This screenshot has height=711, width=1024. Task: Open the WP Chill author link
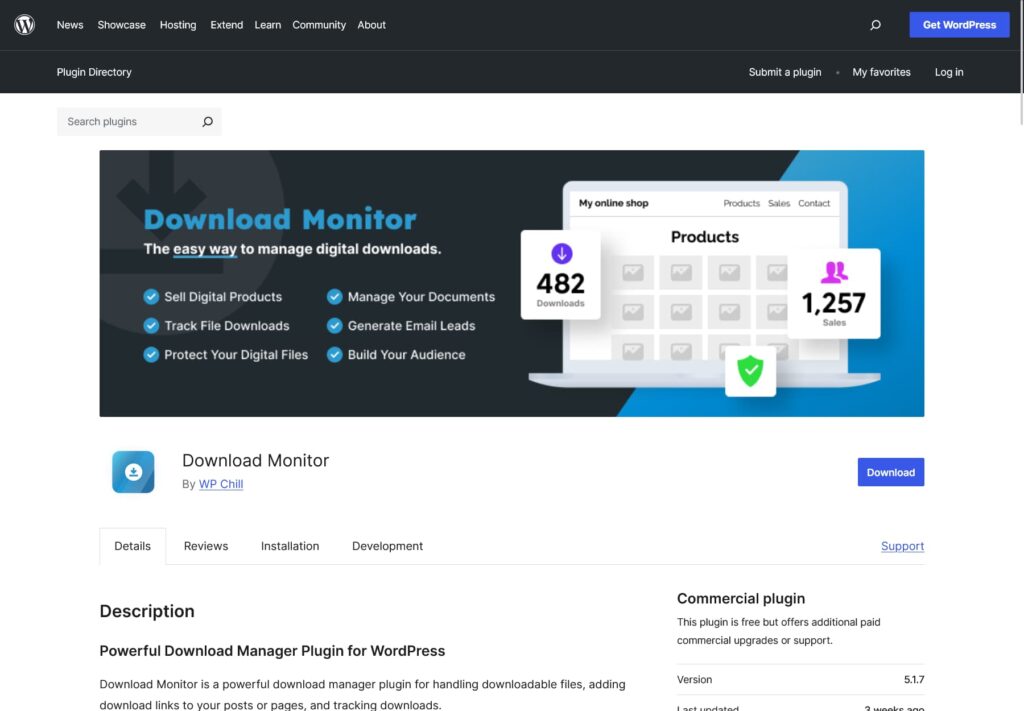(221, 484)
